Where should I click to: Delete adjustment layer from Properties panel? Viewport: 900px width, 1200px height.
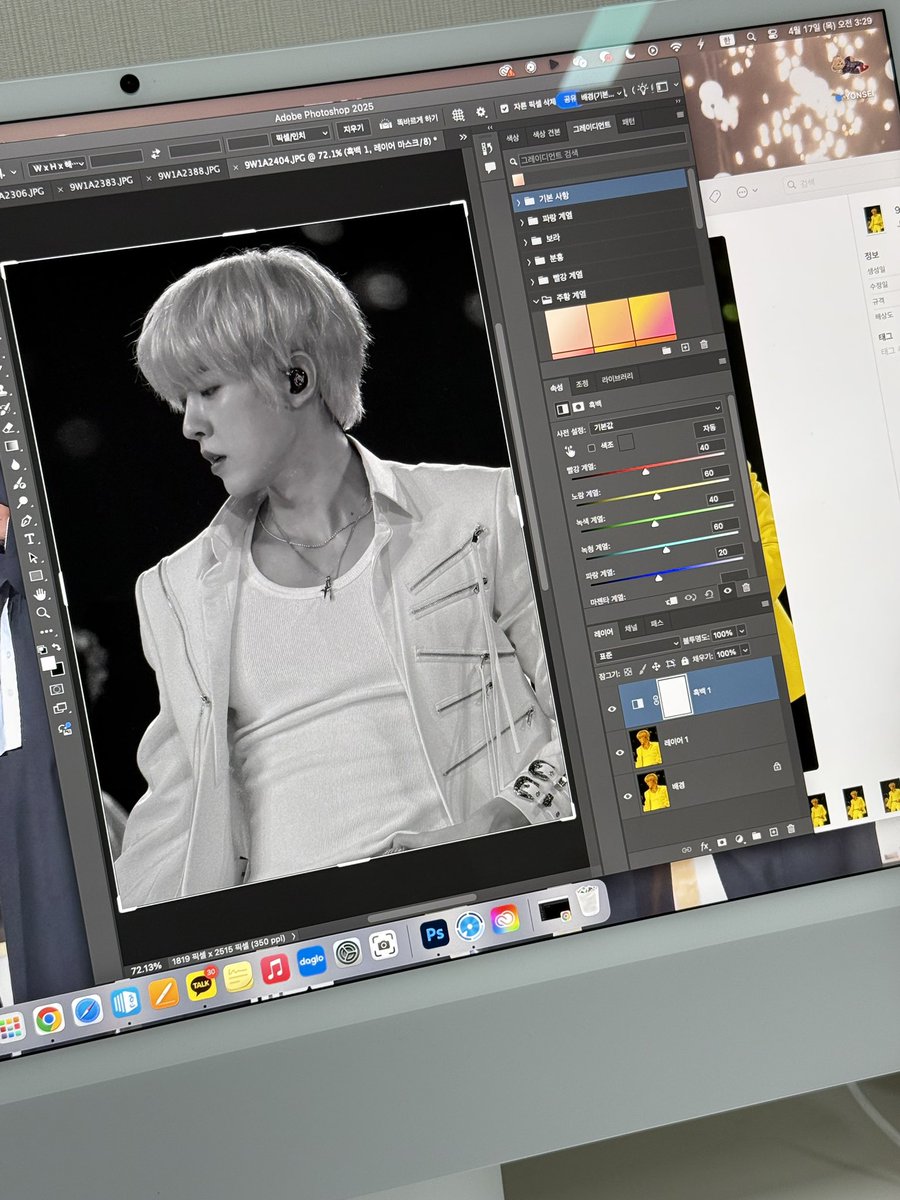[x=746, y=588]
